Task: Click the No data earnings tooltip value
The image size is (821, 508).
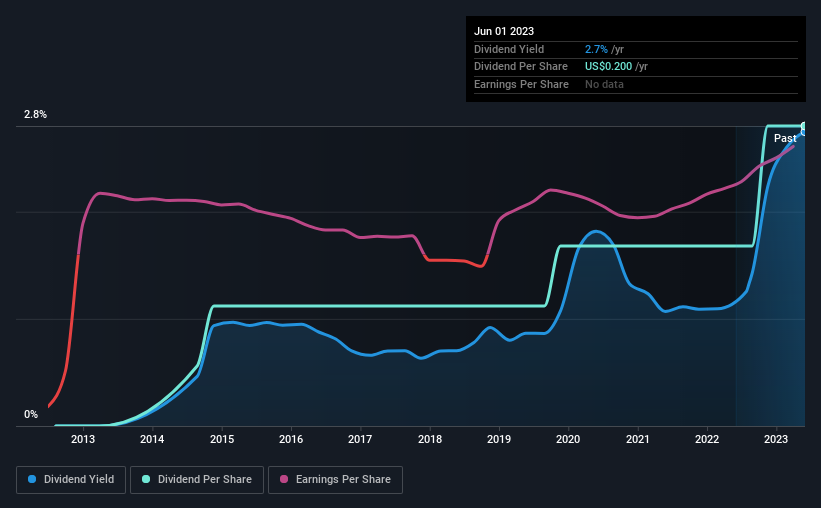Action: coord(604,84)
